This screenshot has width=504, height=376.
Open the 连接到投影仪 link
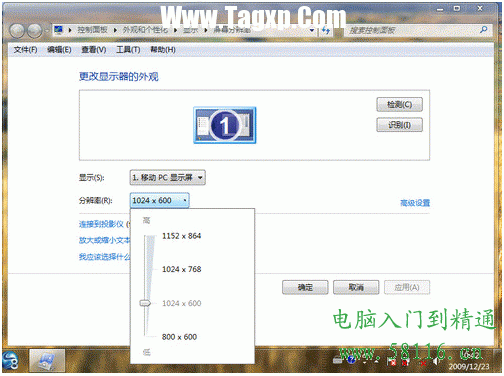[x=101, y=224]
